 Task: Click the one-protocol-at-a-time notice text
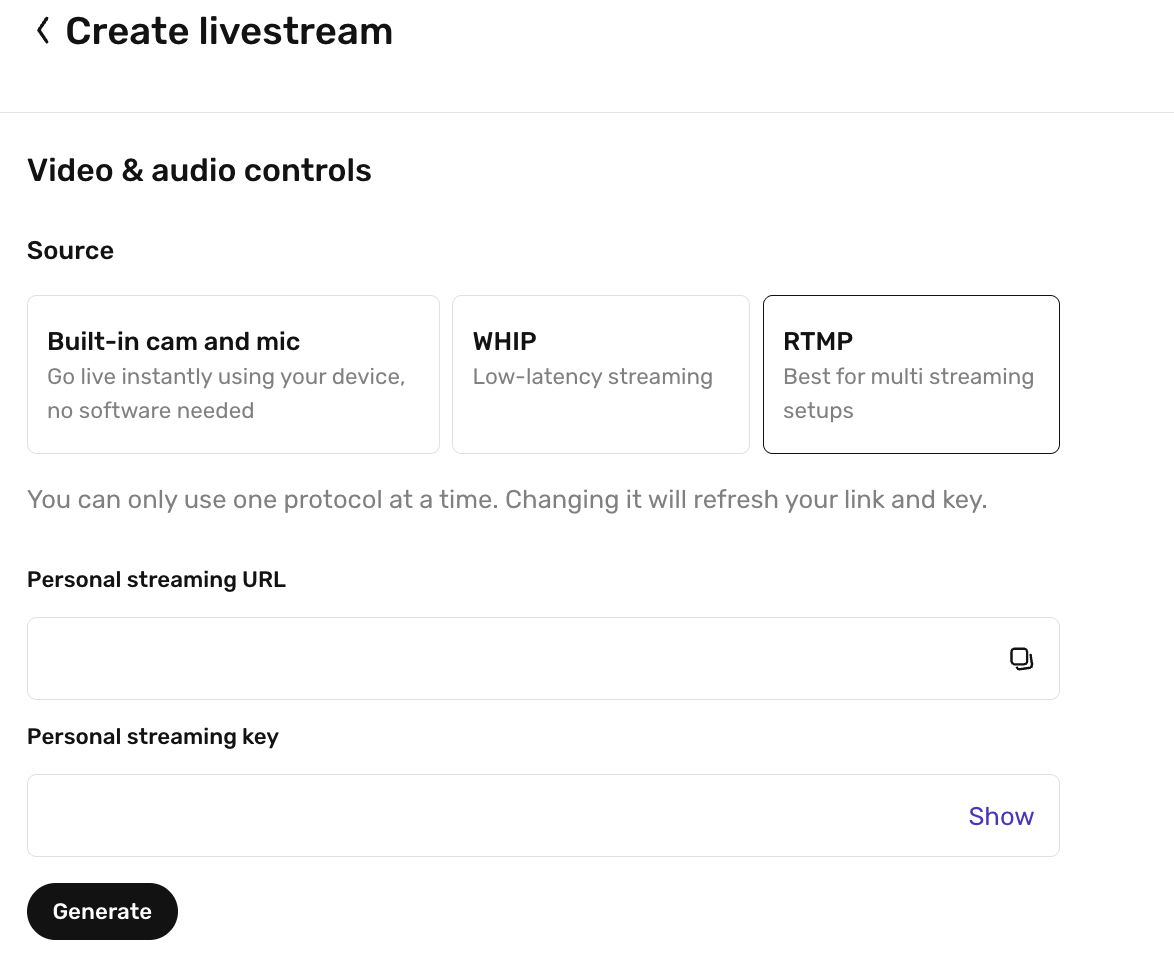coord(507,499)
